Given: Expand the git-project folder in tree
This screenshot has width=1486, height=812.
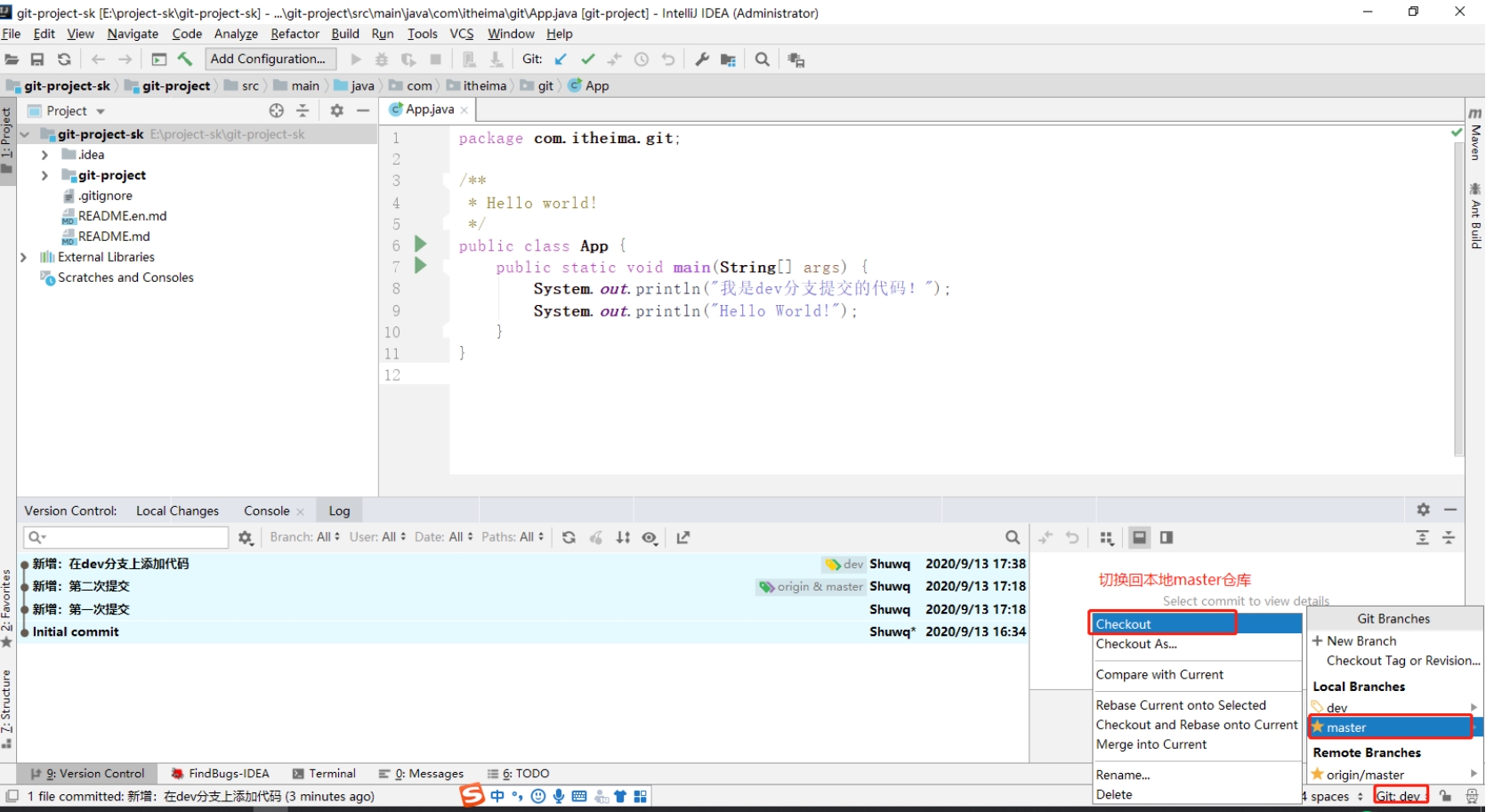Looking at the screenshot, I should [44, 175].
